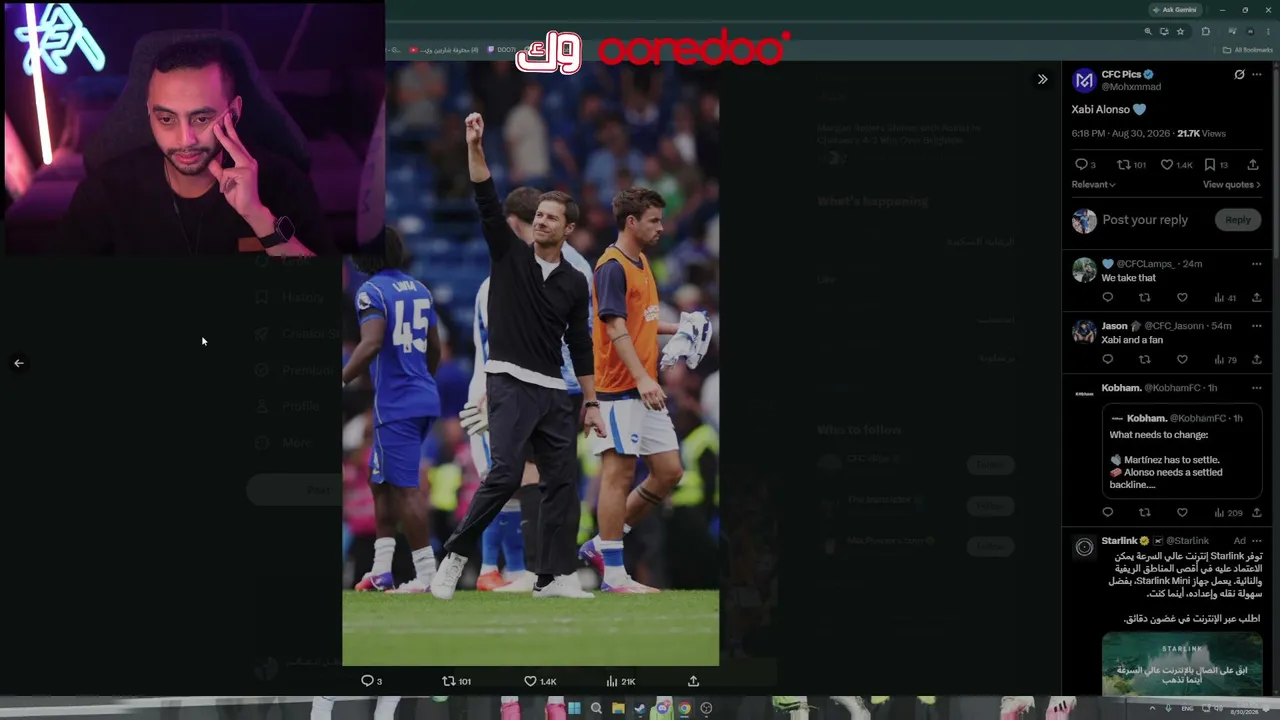
Task: Open All Bookmarks folder
Action: click(x=1247, y=50)
